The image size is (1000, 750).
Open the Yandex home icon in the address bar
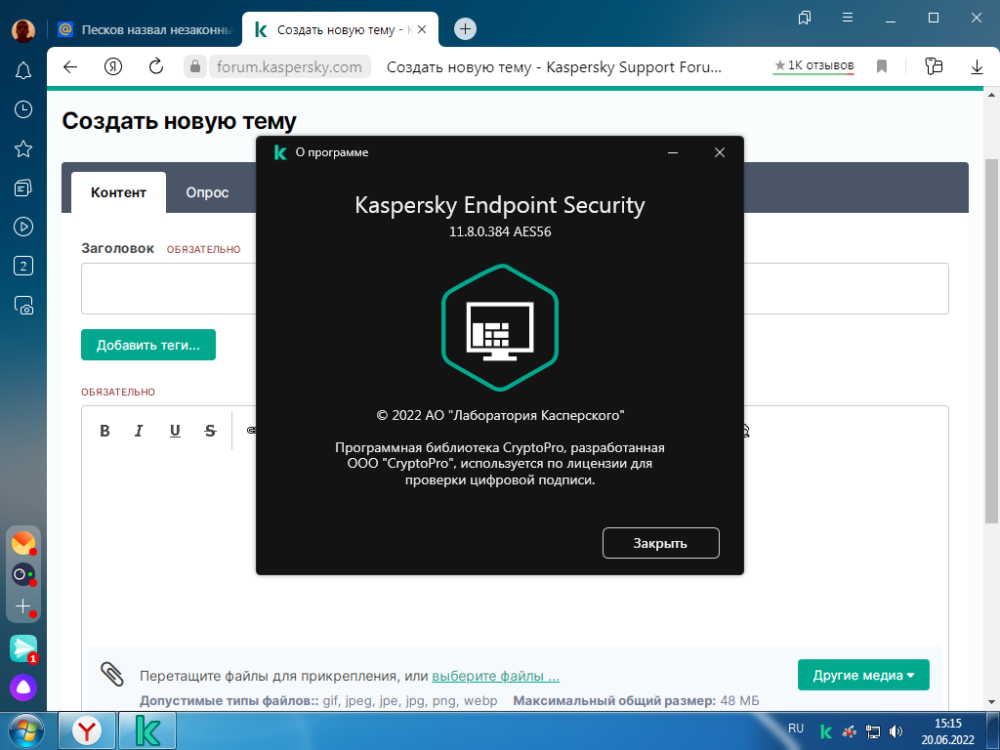tap(113, 66)
